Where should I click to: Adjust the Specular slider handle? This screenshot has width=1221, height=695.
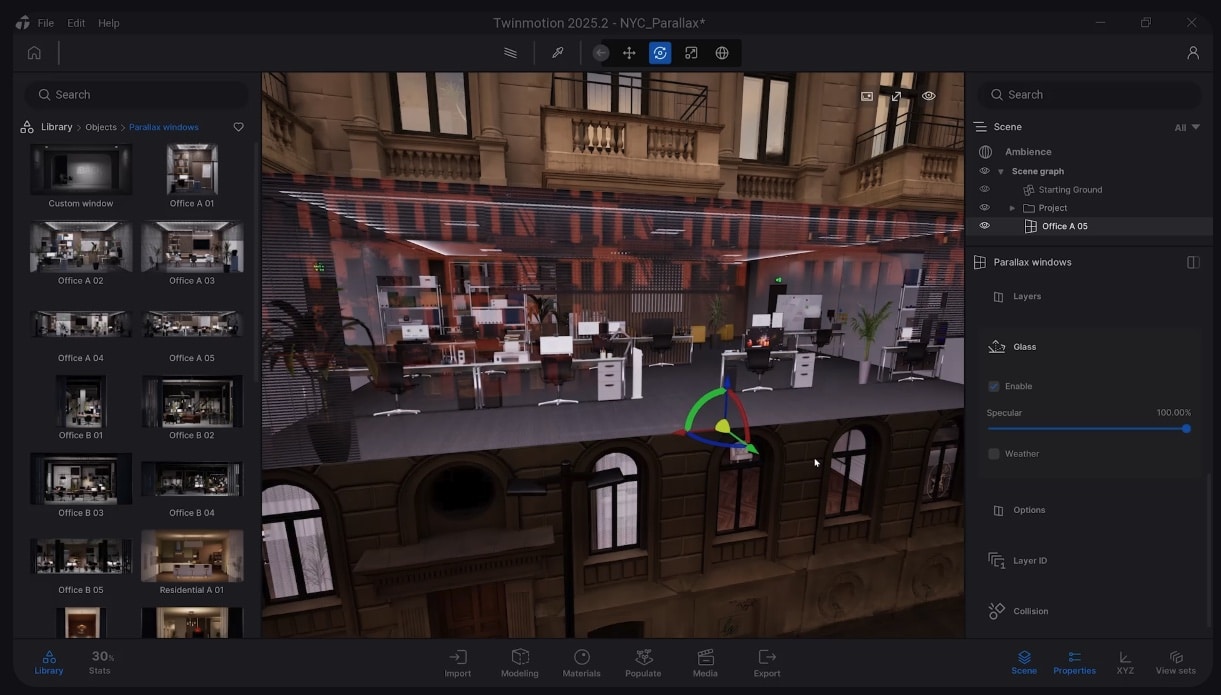tap(1186, 429)
